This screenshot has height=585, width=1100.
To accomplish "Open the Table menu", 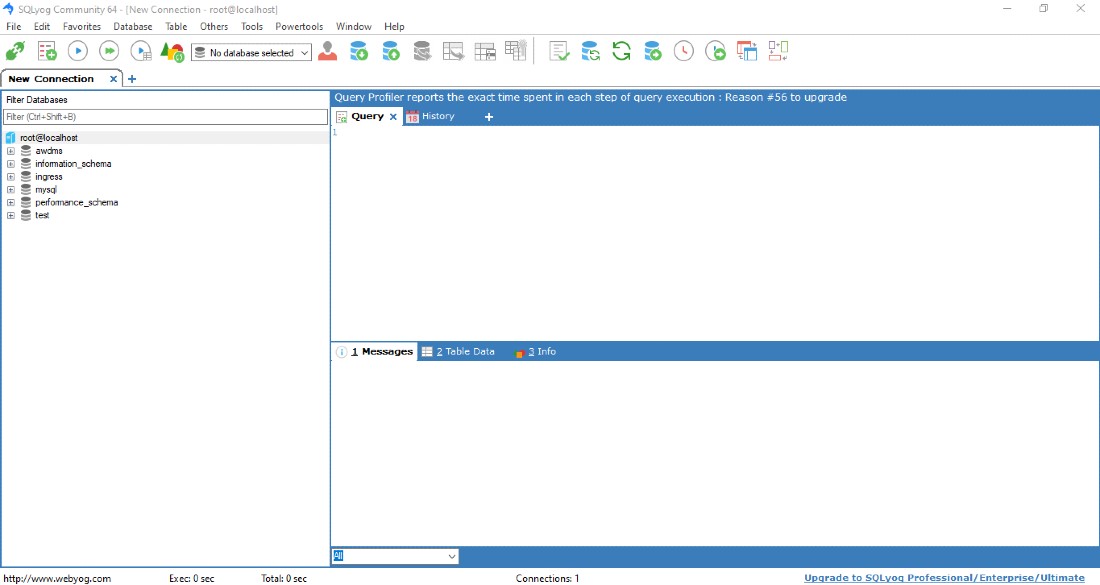I will tap(176, 27).
